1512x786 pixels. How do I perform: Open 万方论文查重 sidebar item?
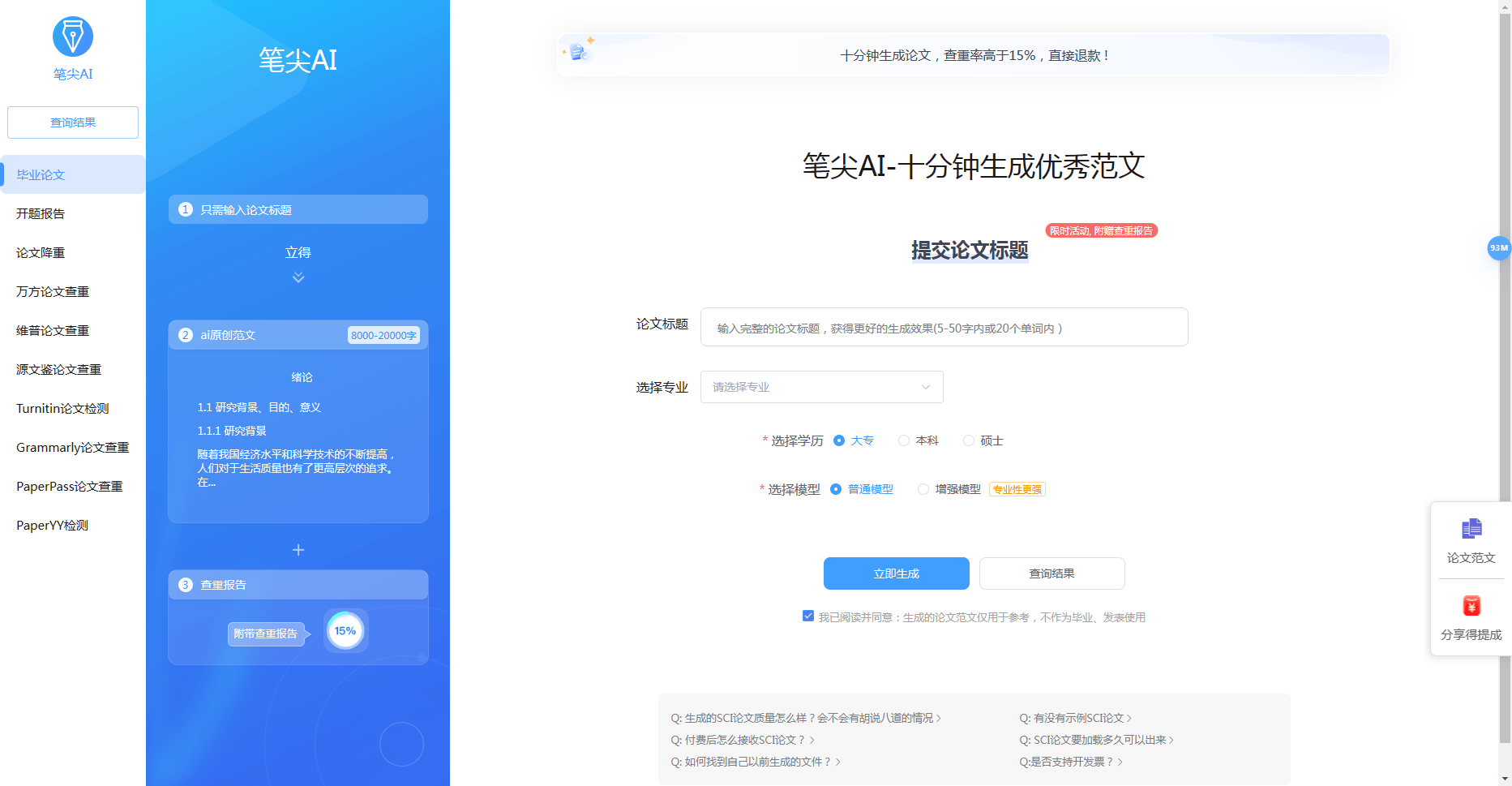73,291
